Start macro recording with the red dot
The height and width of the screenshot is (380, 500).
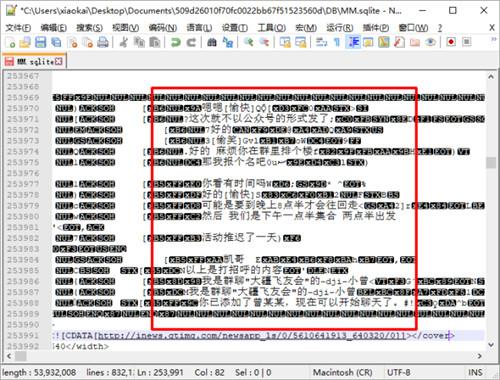[x=451, y=42]
